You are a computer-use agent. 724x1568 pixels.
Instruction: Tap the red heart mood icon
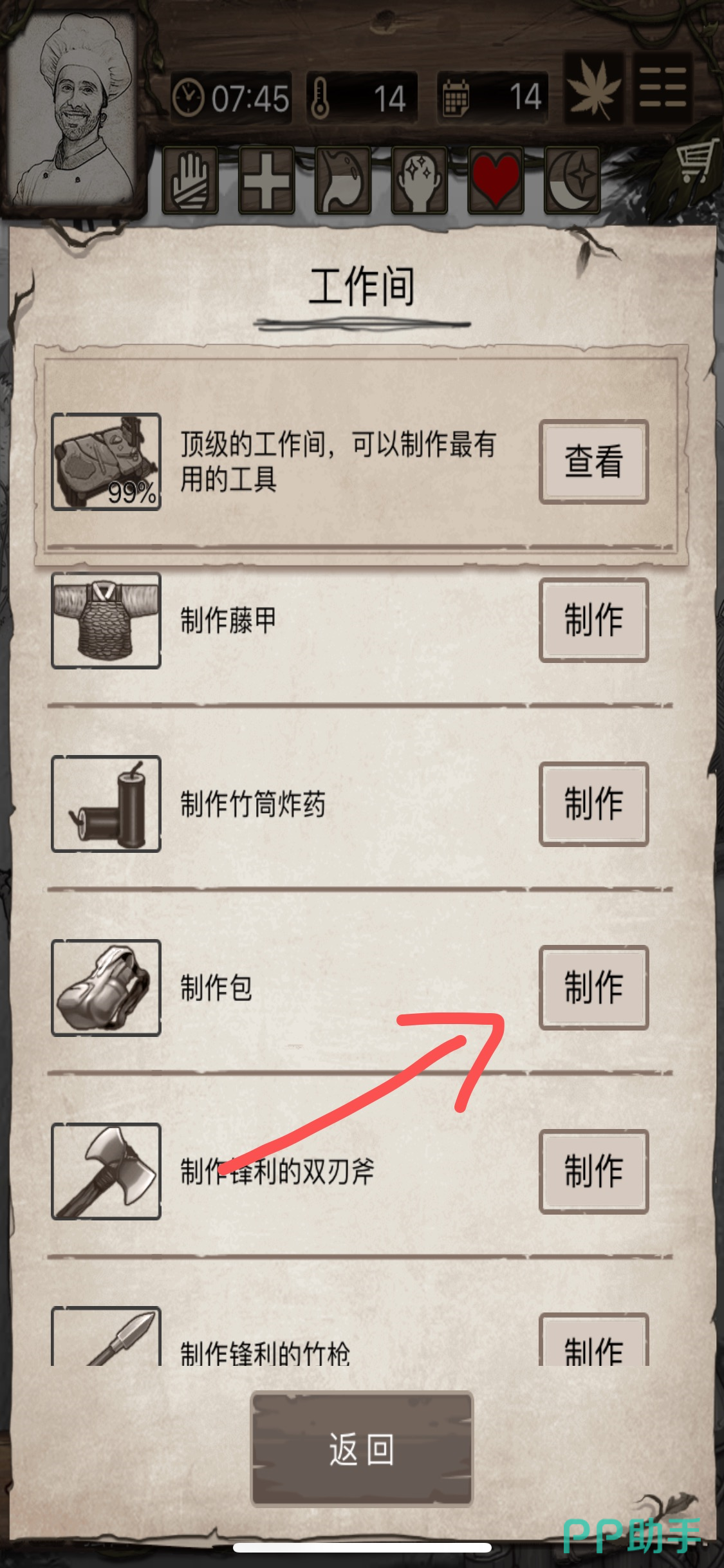pyautogui.click(x=496, y=180)
